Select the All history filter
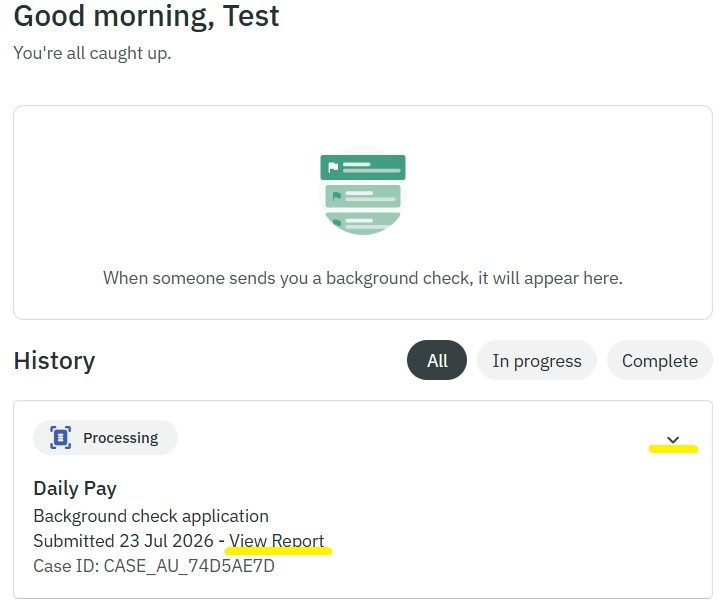 point(437,360)
